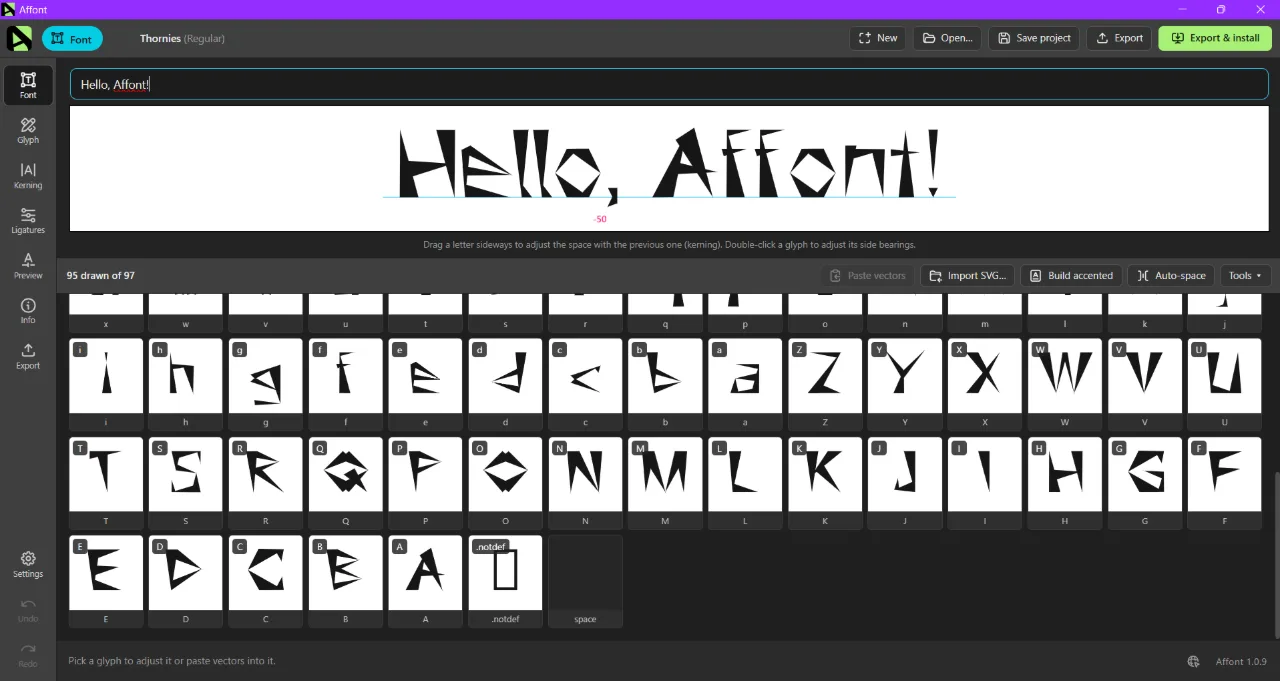Click the Thornies (Regular) font name
Viewport: 1280px width, 681px height.
pos(182,39)
